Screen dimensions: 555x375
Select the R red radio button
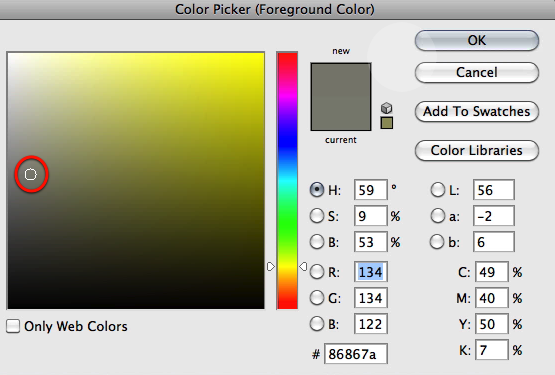pos(317,272)
